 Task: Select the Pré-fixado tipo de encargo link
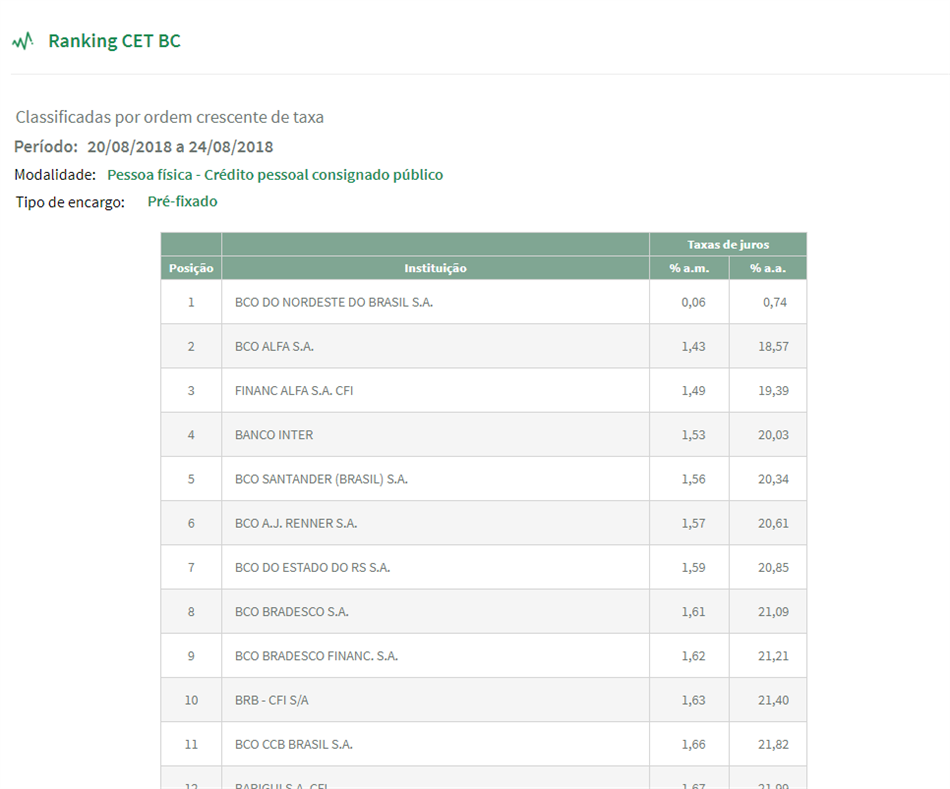(182, 201)
